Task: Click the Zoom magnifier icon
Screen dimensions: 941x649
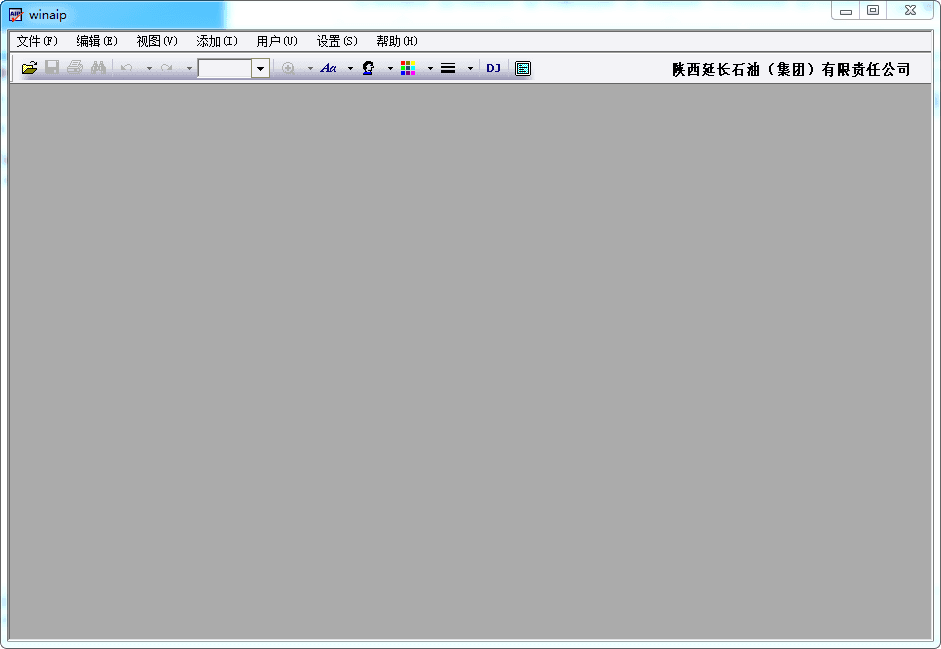Action: pyautogui.click(x=288, y=68)
